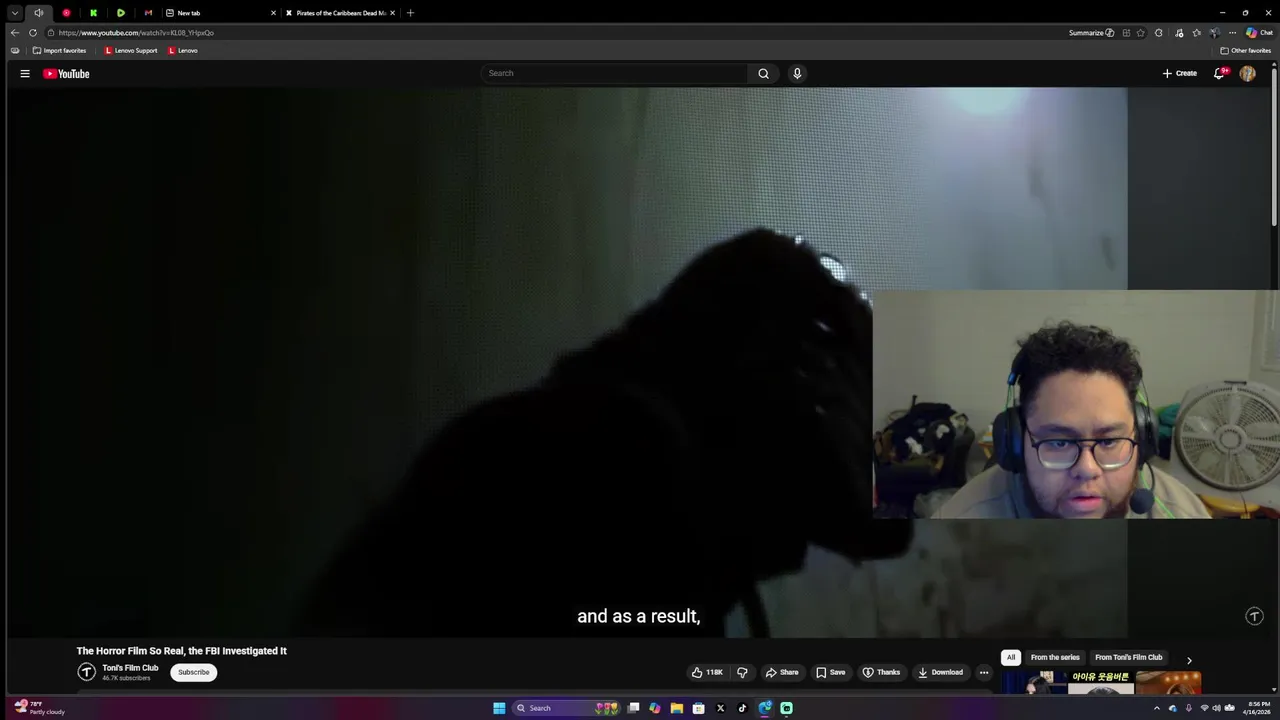This screenshot has height=720, width=1280.
Task: Click the taskbar Search box
Action: click(x=566, y=708)
